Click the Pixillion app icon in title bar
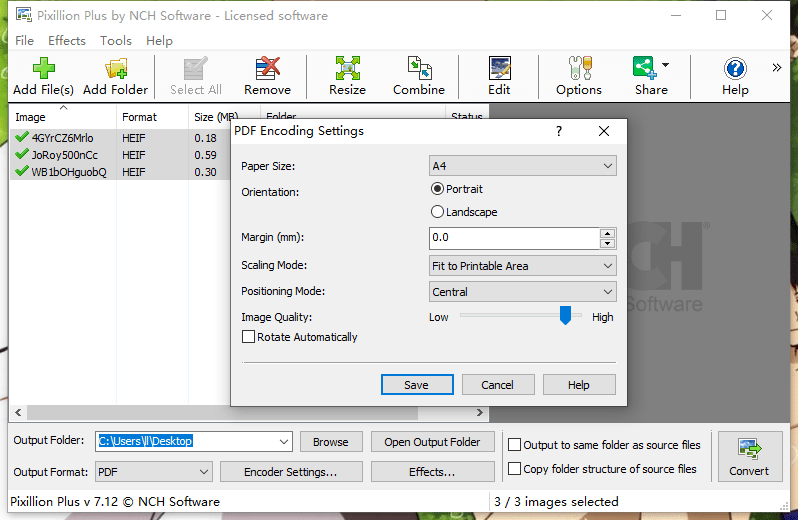Viewport: 798px width, 520px height. tap(23, 15)
